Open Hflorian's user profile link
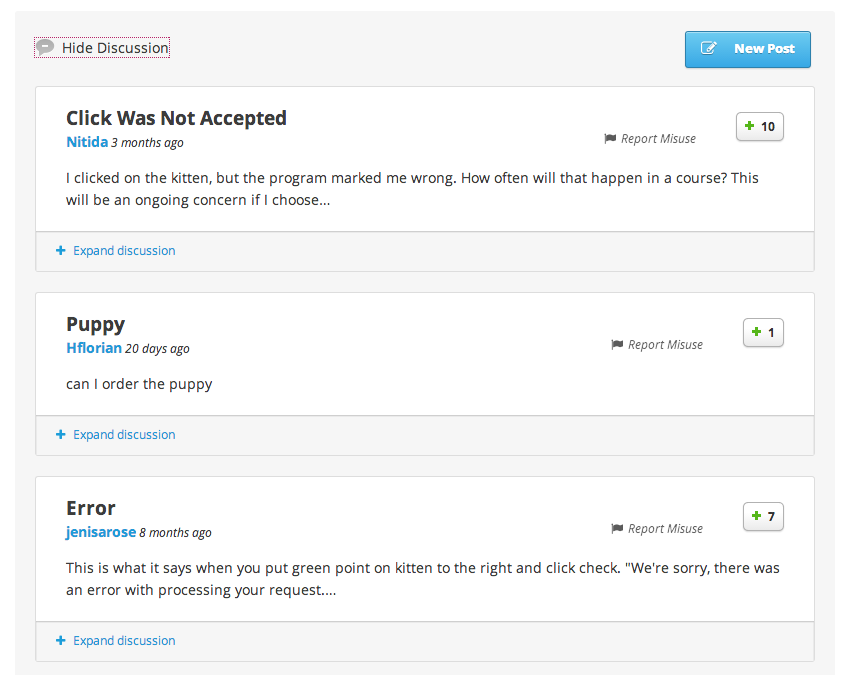 tap(94, 349)
